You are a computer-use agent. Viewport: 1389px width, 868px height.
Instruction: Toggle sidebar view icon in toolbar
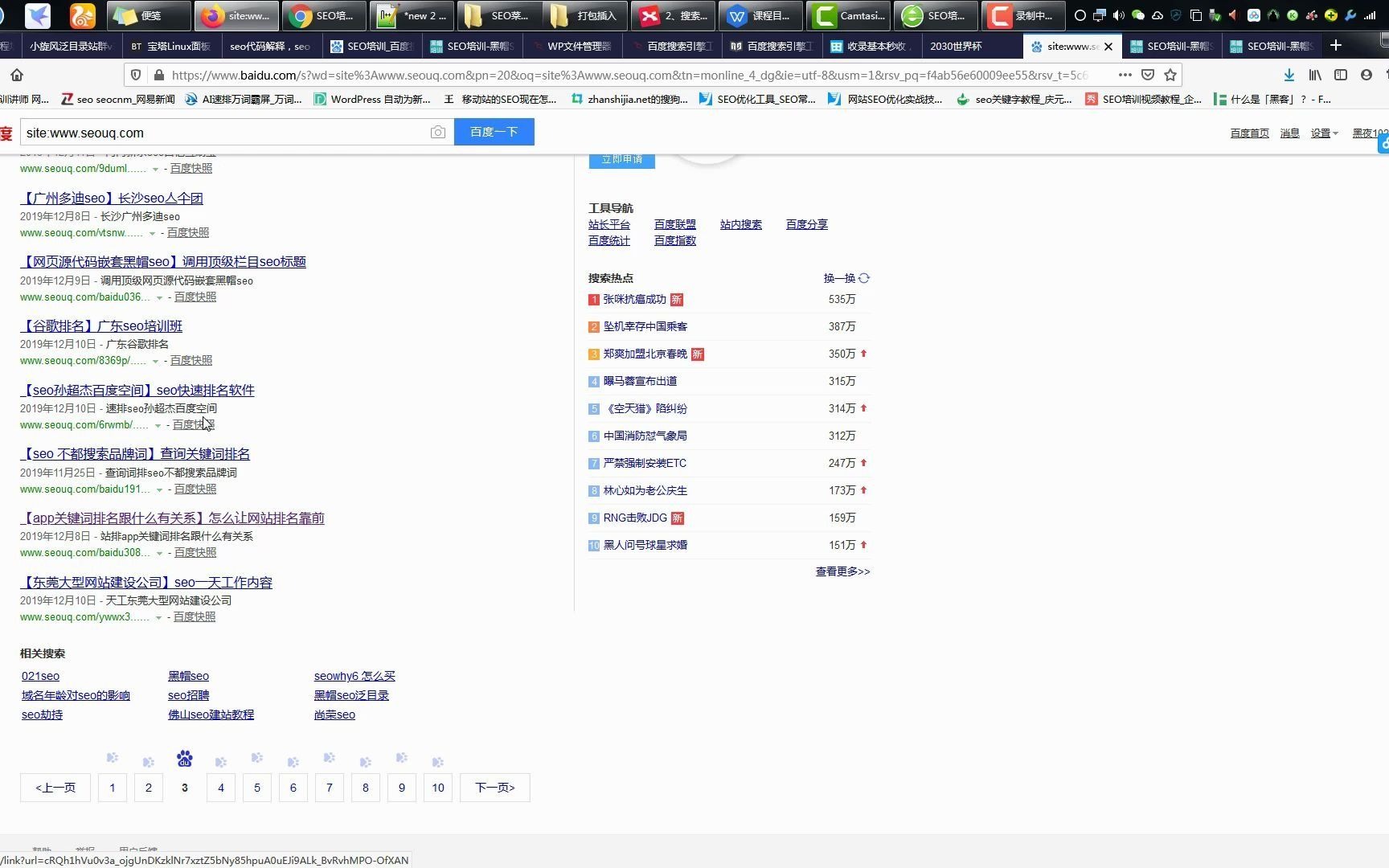[x=1341, y=75]
